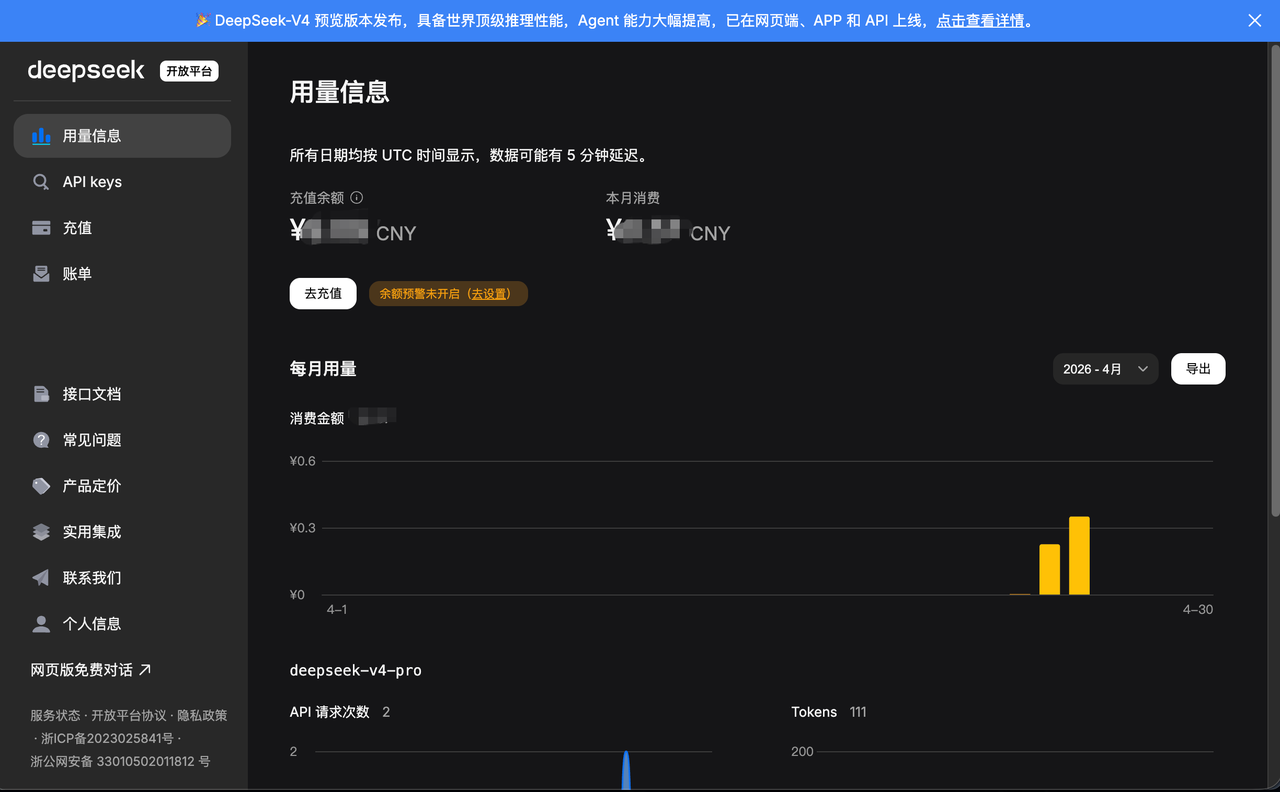Open 常见问题 in the sidebar
1280x792 pixels.
[x=122, y=440]
